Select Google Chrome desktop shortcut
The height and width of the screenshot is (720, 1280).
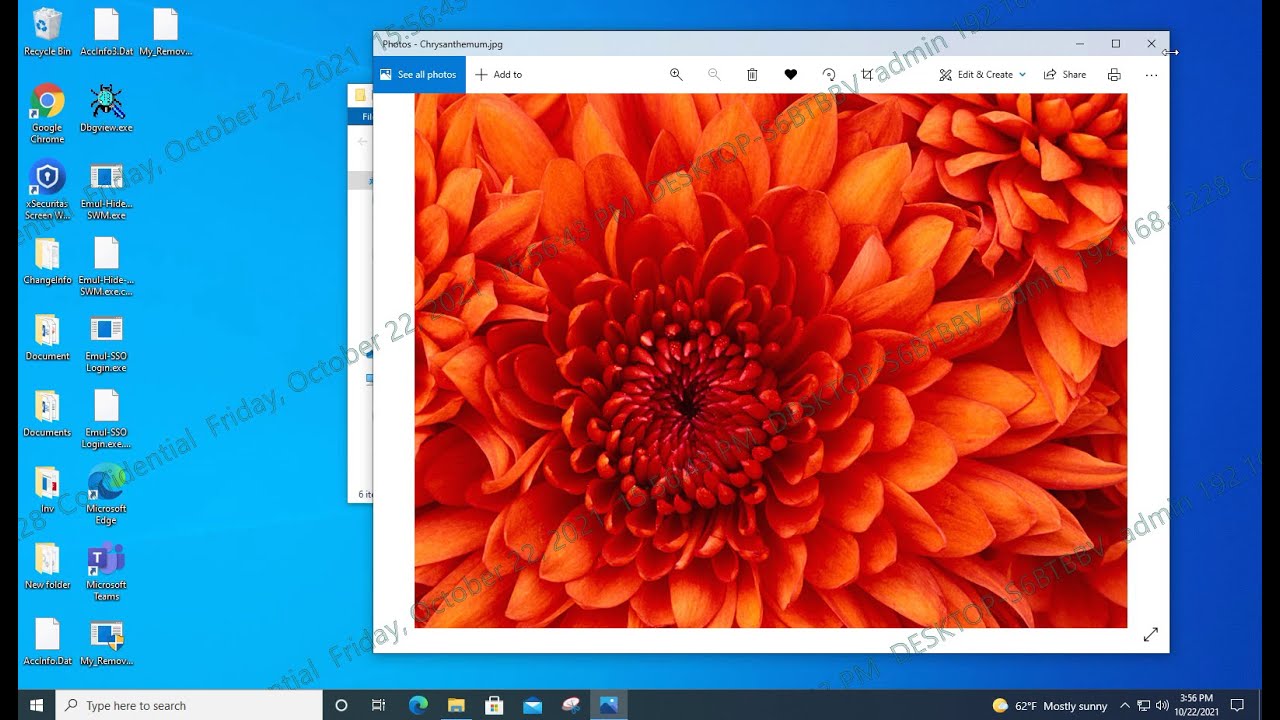point(47,114)
